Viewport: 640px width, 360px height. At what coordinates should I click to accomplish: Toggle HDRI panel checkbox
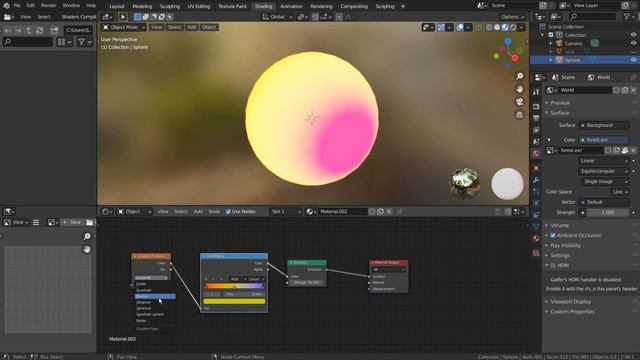(x=553, y=265)
